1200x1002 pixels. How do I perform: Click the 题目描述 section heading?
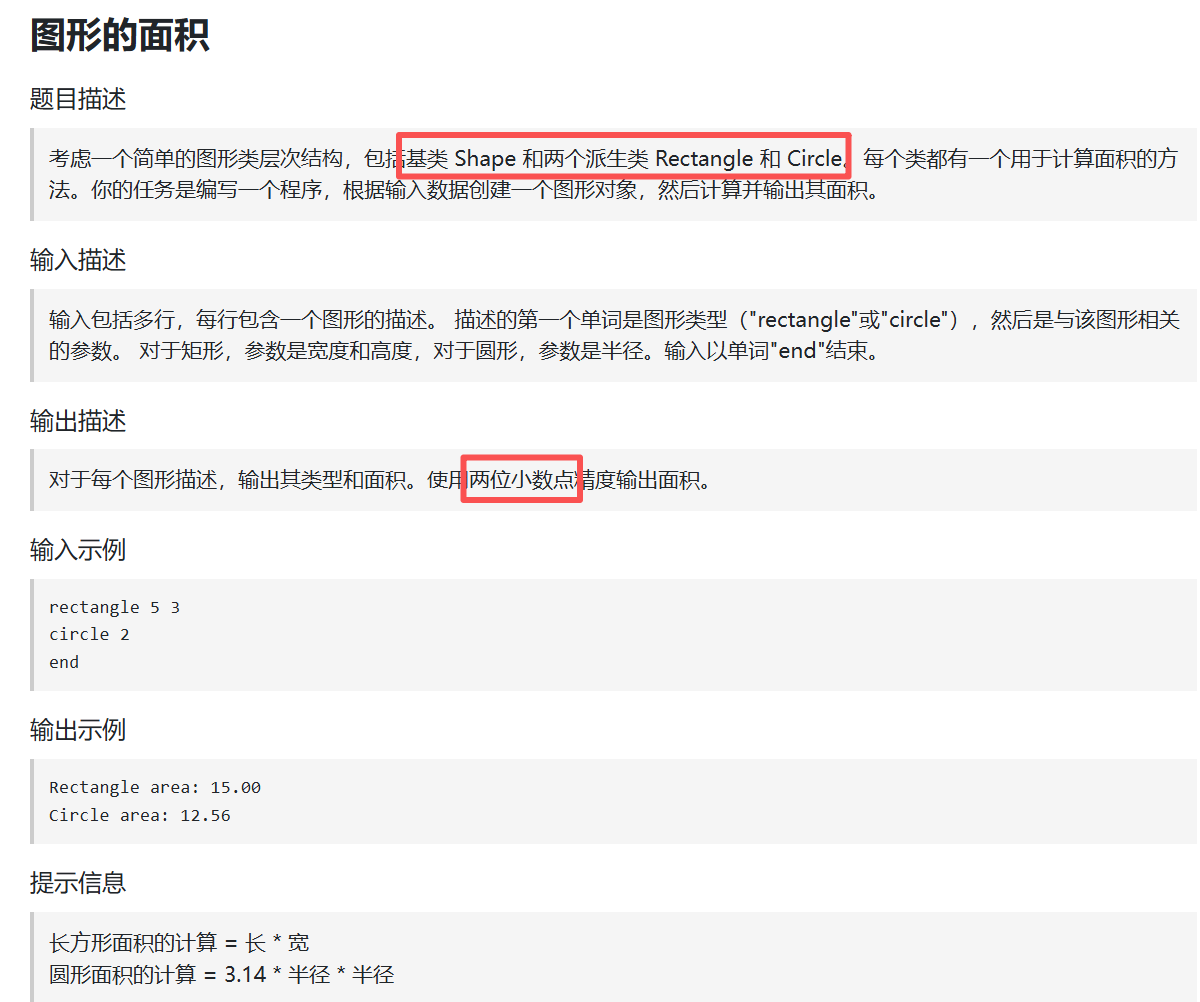pos(78,99)
